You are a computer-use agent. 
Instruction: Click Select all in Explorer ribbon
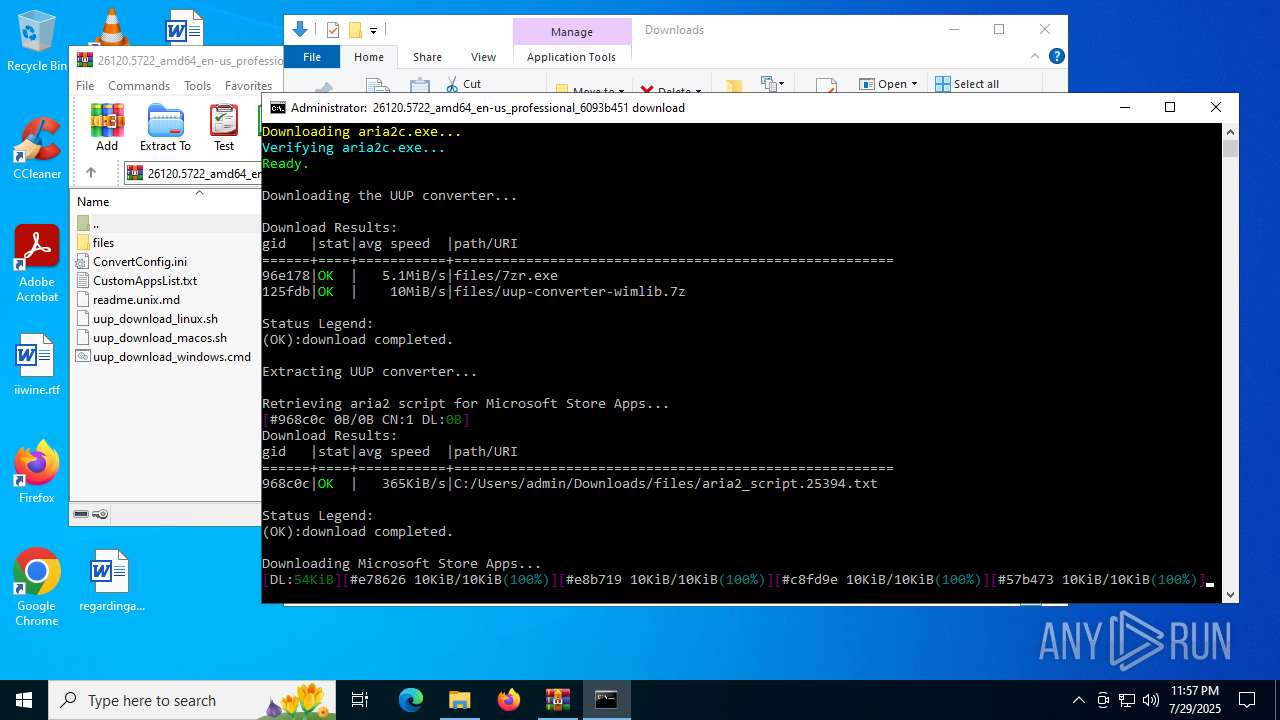(967, 84)
